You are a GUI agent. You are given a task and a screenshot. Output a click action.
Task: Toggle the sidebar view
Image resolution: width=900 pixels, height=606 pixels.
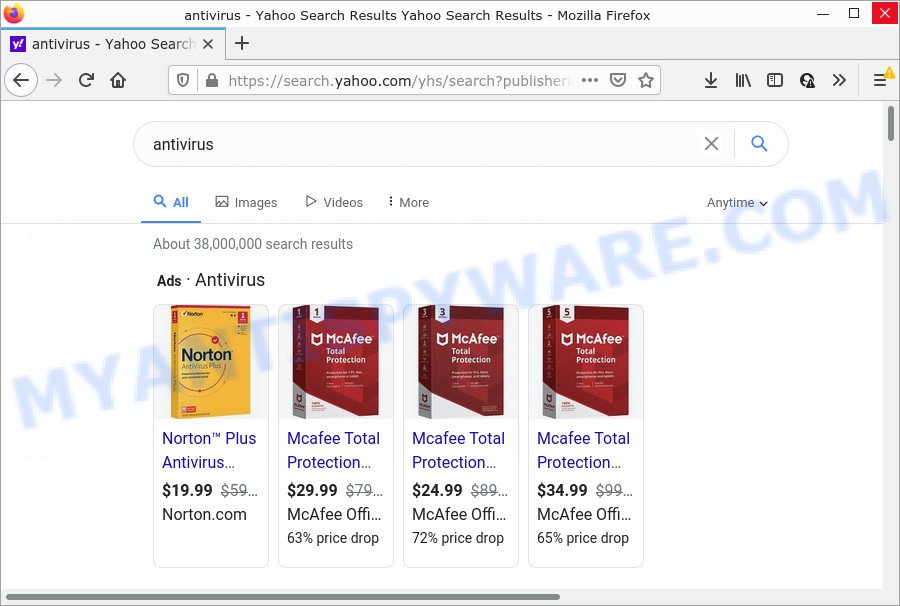(x=775, y=80)
